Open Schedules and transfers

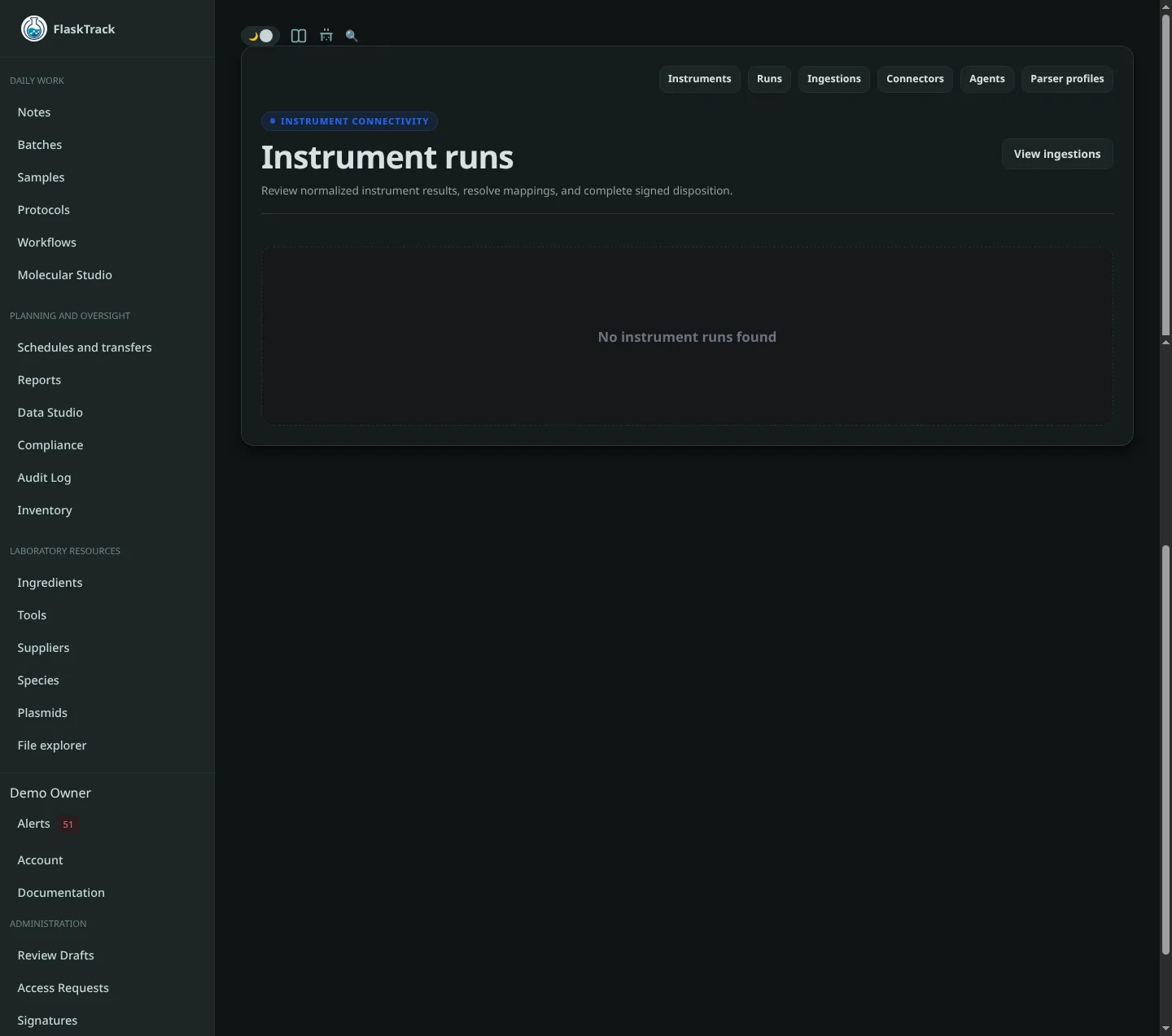point(107,348)
